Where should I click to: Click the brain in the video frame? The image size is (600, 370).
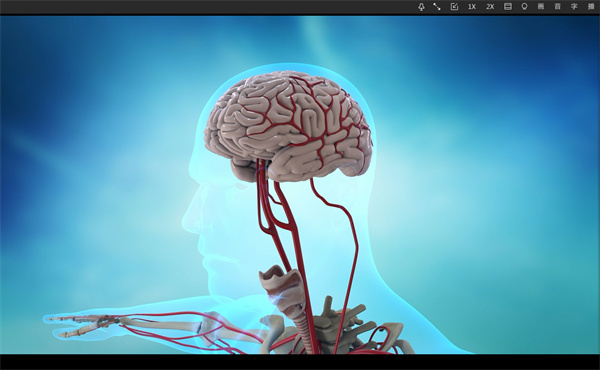click(289, 126)
